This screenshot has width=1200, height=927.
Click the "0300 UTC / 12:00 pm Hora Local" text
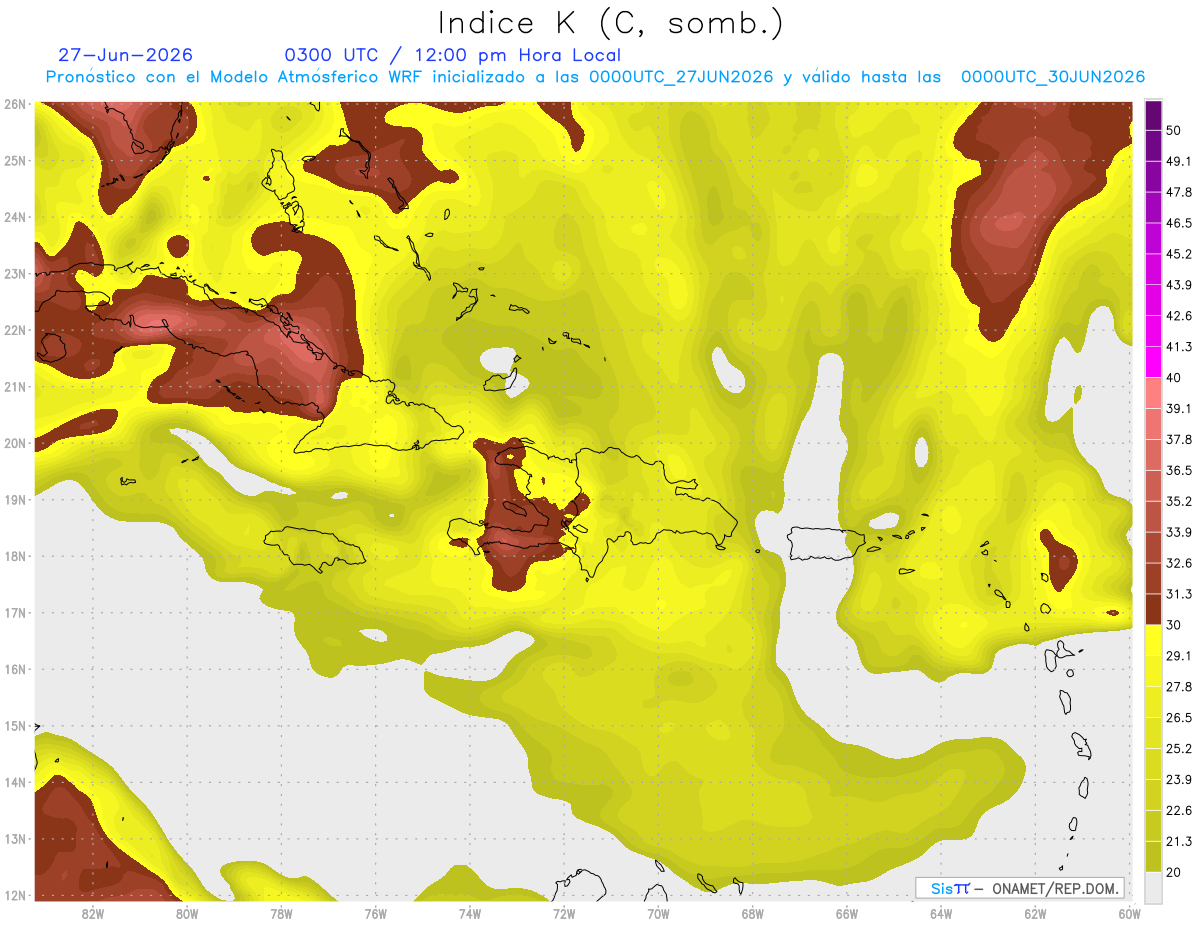(x=453, y=55)
